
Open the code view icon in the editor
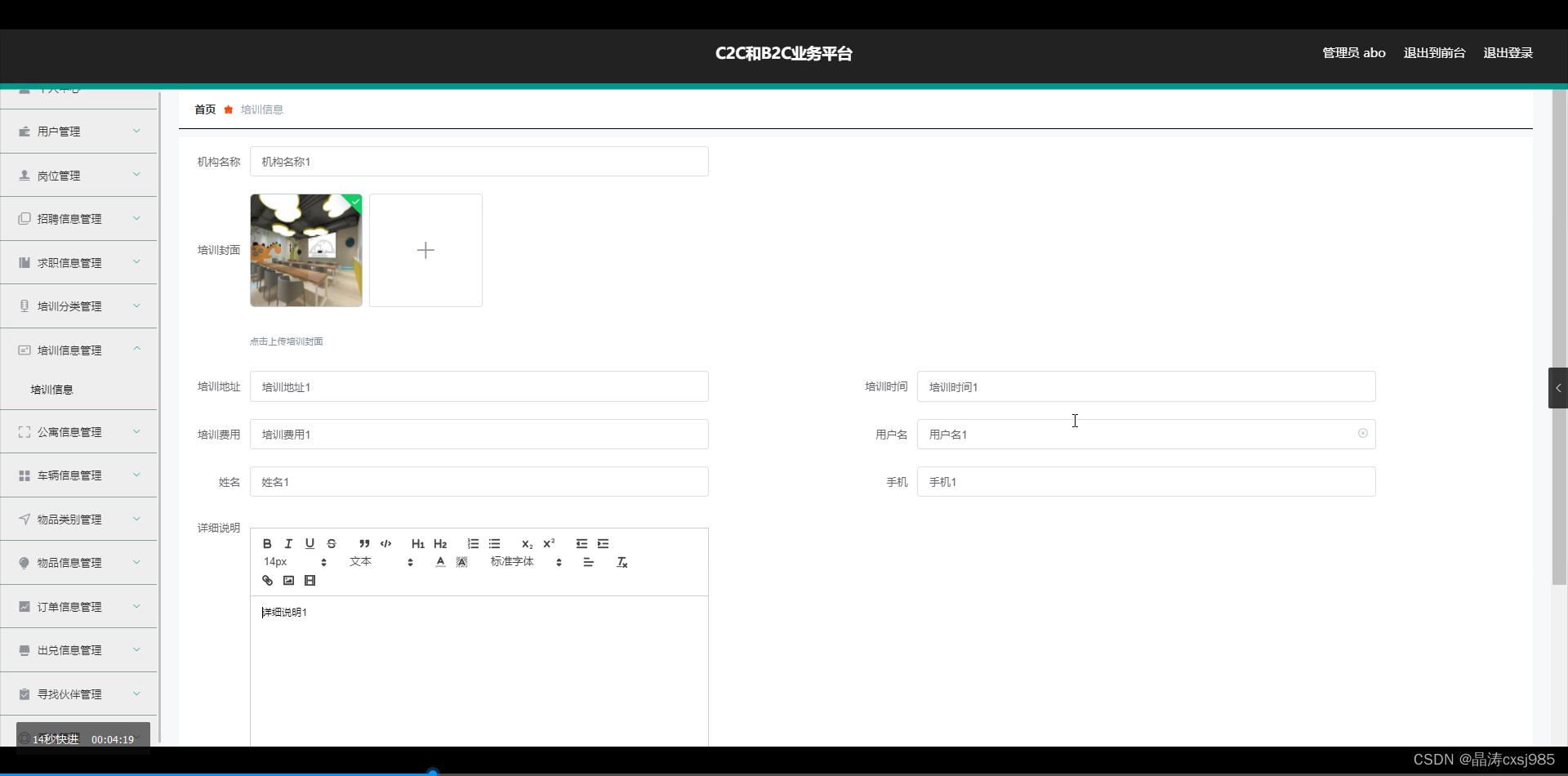pos(385,543)
